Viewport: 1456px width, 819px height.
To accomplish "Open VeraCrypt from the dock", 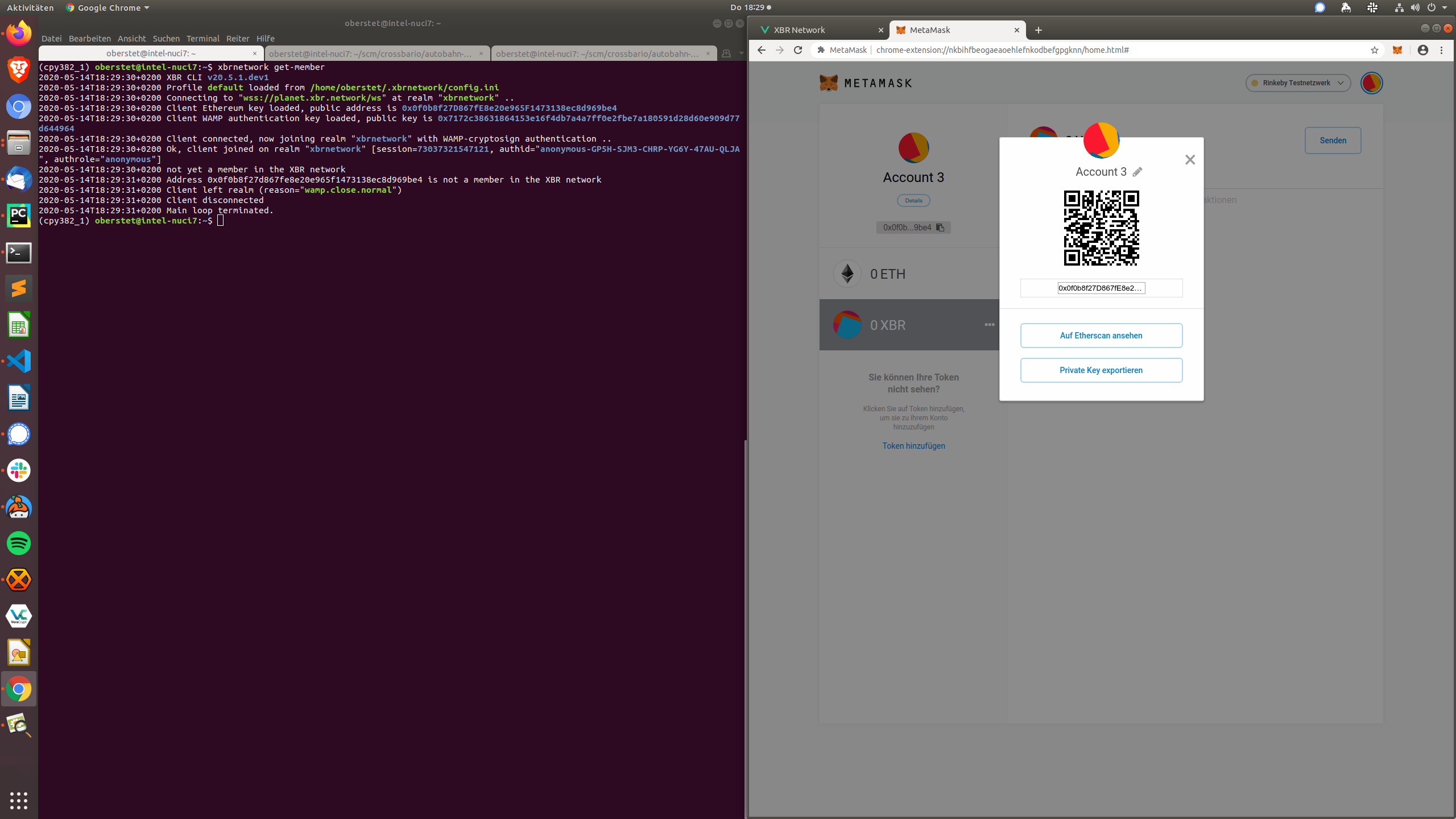I will click(x=19, y=616).
